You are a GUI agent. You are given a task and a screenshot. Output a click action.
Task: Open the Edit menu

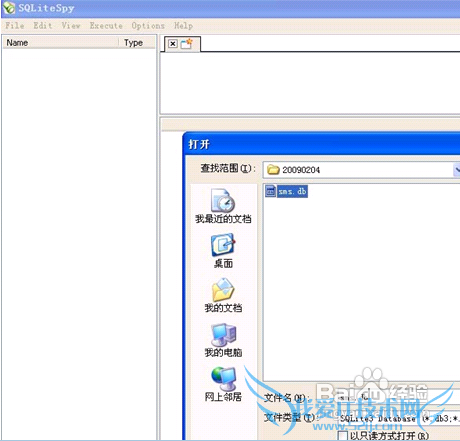coord(43,26)
